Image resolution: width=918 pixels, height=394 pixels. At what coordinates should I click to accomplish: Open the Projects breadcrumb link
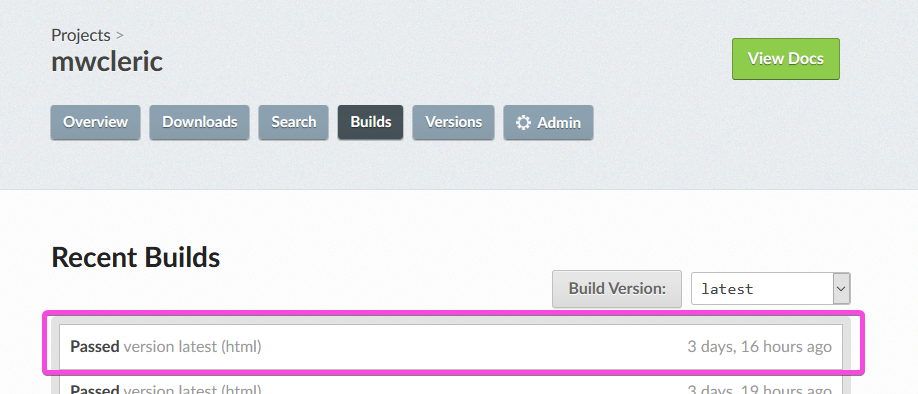(81, 35)
